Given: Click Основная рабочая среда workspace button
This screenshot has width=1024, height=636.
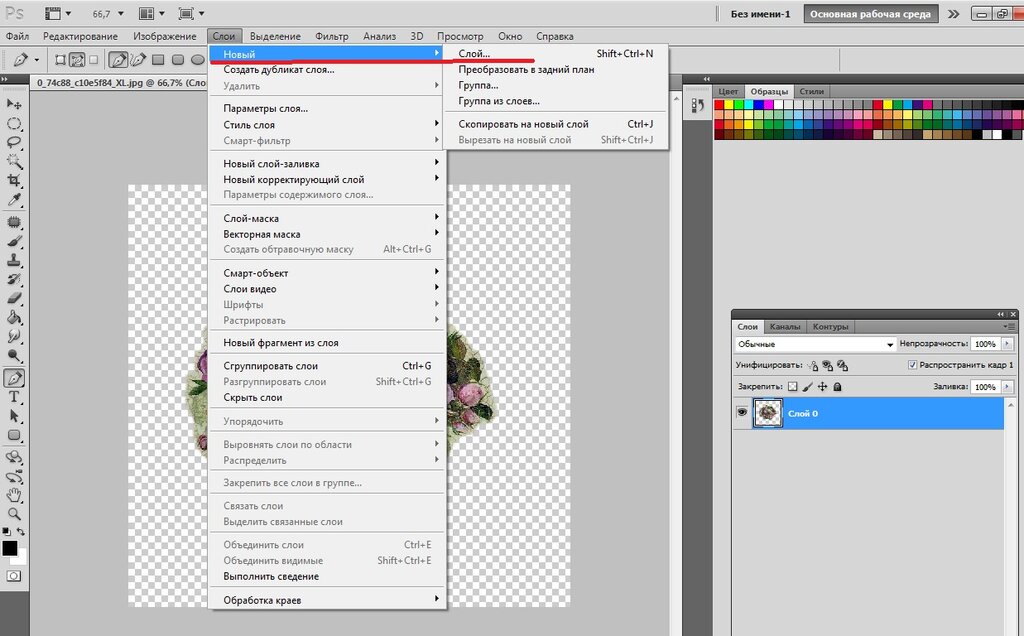Looking at the screenshot, I should click(871, 14).
